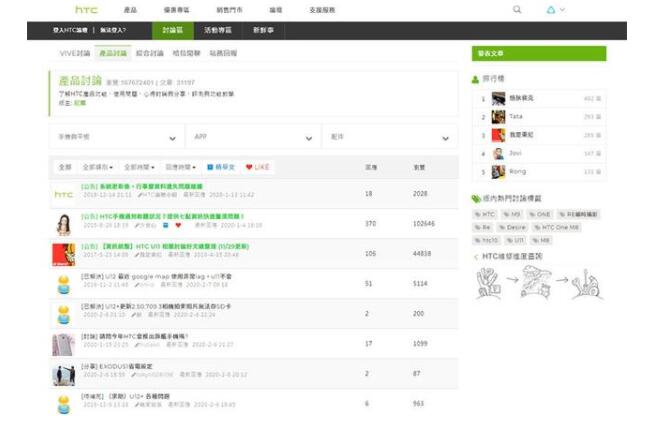Screen dimensions: 647x422
Task: Open the 支援服務 top navigation menu
Action: click(x=322, y=10)
